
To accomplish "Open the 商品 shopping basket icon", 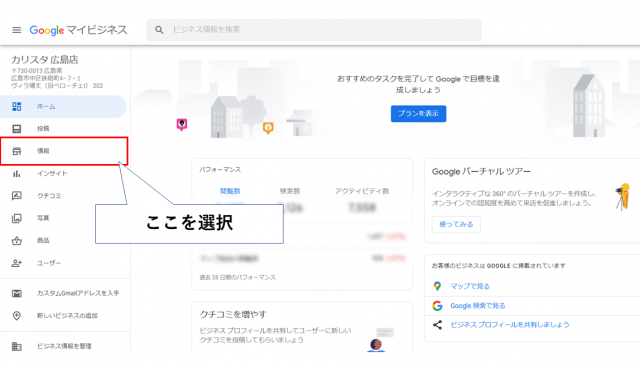I will coord(17,240).
